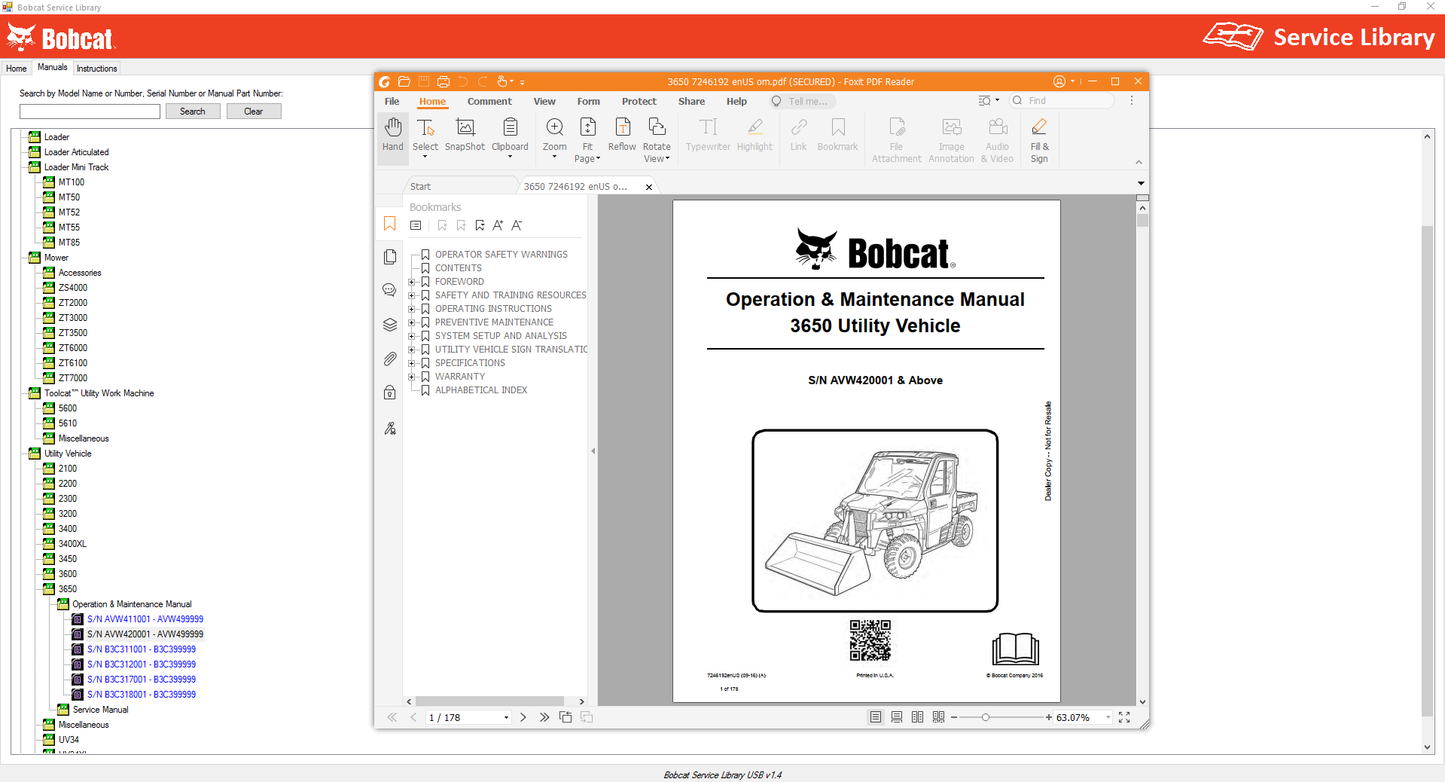This screenshot has width=1445, height=782.
Task: Select the ZT6100 mower tree item
Action: tap(73, 363)
